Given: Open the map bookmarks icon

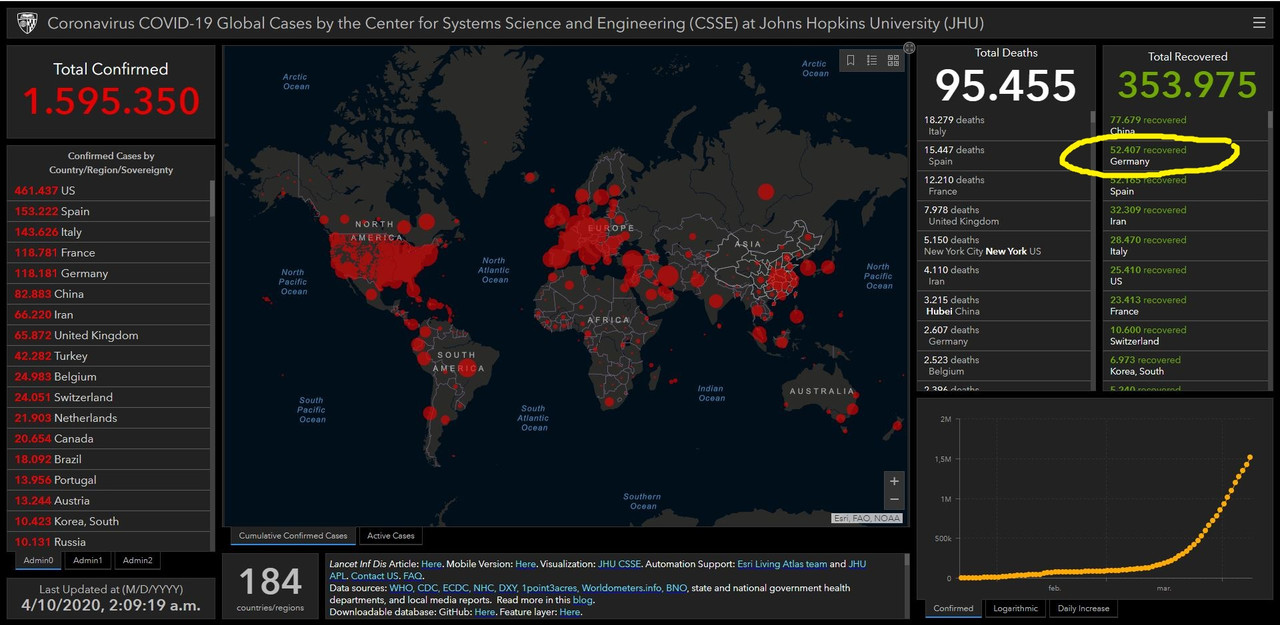Looking at the screenshot, I should click(x=850, y=61).
